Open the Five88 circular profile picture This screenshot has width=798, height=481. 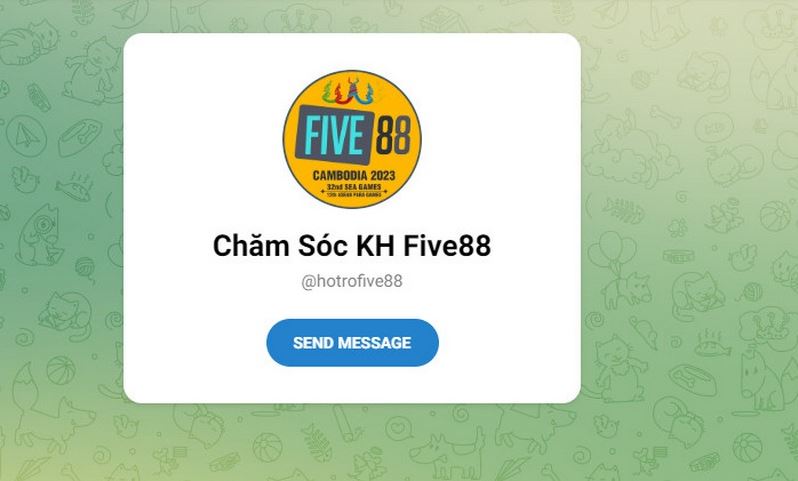[352, 139]
